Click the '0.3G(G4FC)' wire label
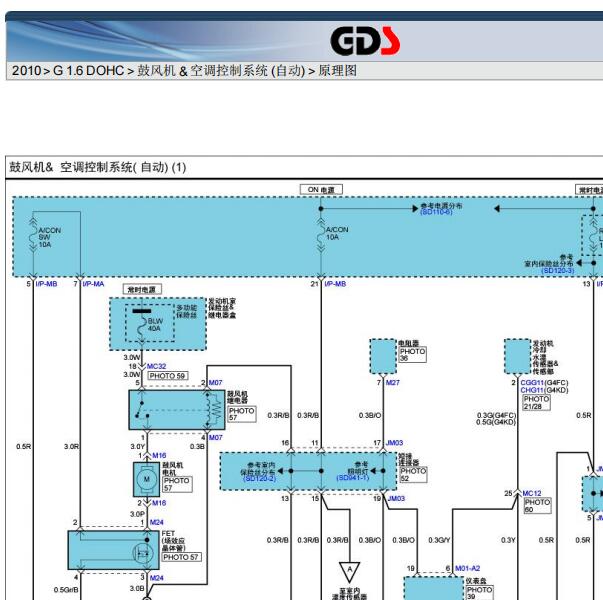Image resolution: width=603 pixels, height=600 pixels. tap(496, 415)
